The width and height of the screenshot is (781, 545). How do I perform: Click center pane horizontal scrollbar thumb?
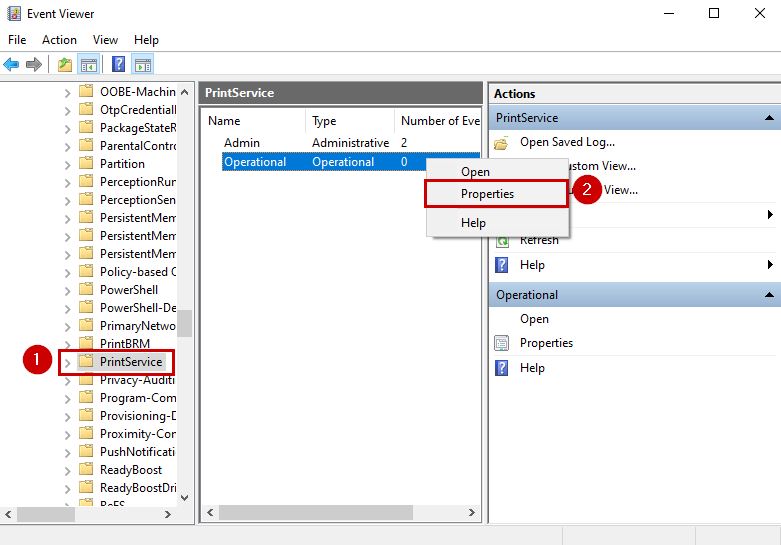pos(316,512)
